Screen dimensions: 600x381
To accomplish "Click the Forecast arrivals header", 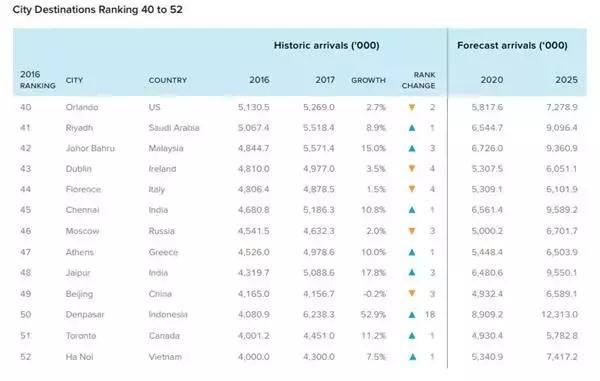I will [512, 46].
